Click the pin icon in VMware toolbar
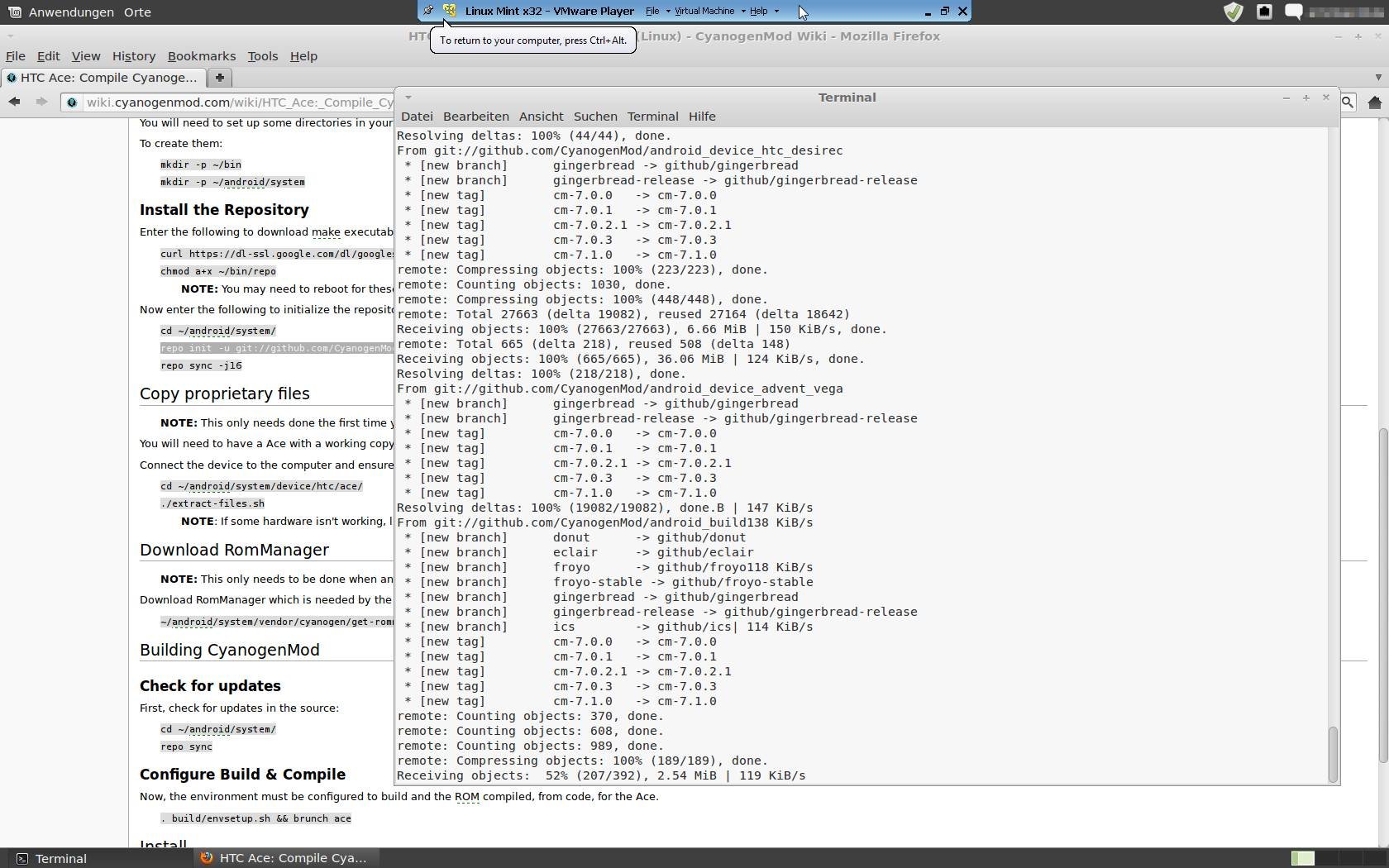 428,11
